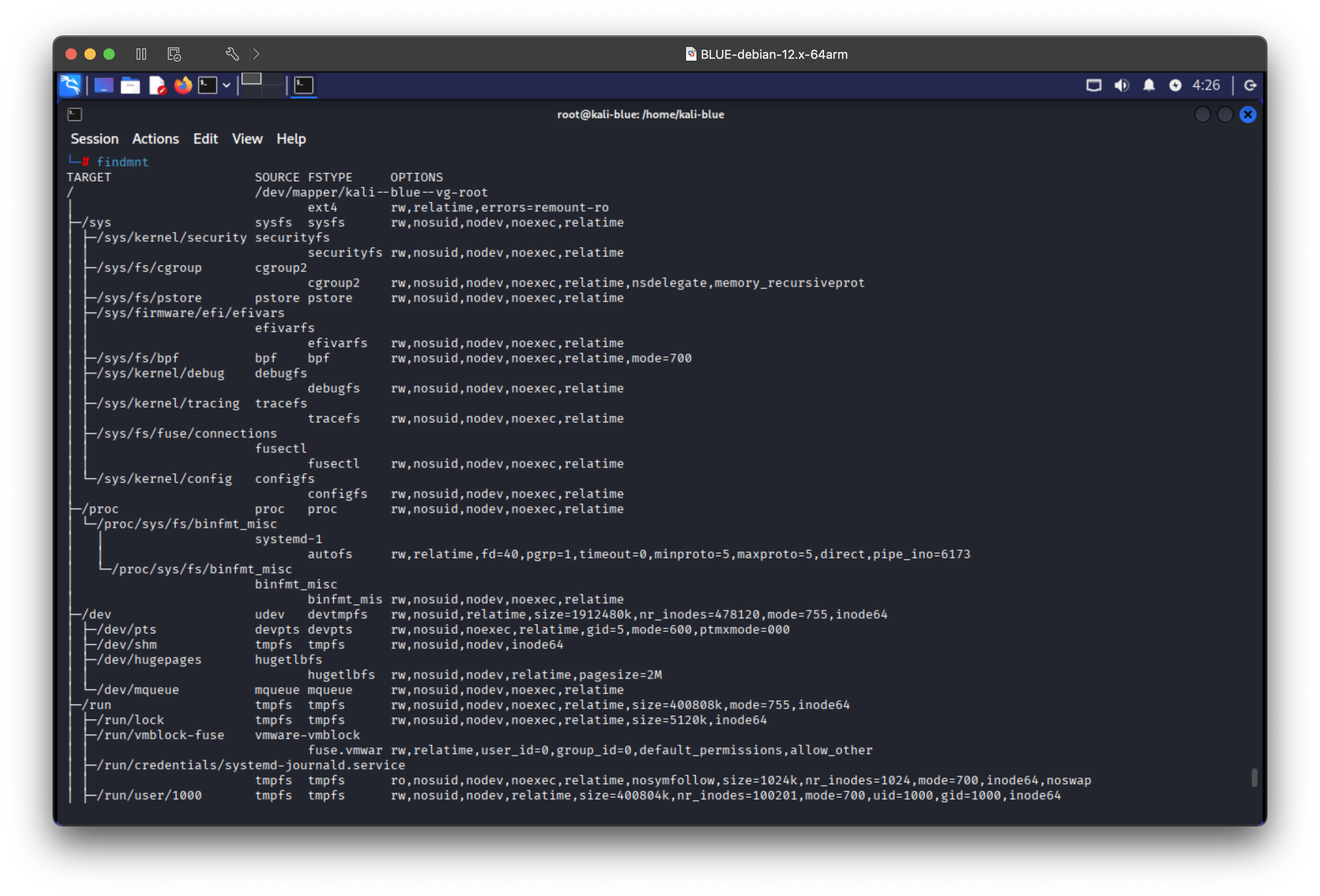Click the notification bell in panel
Viewport: 1320px width, 896px height.
coord(1148,85)
